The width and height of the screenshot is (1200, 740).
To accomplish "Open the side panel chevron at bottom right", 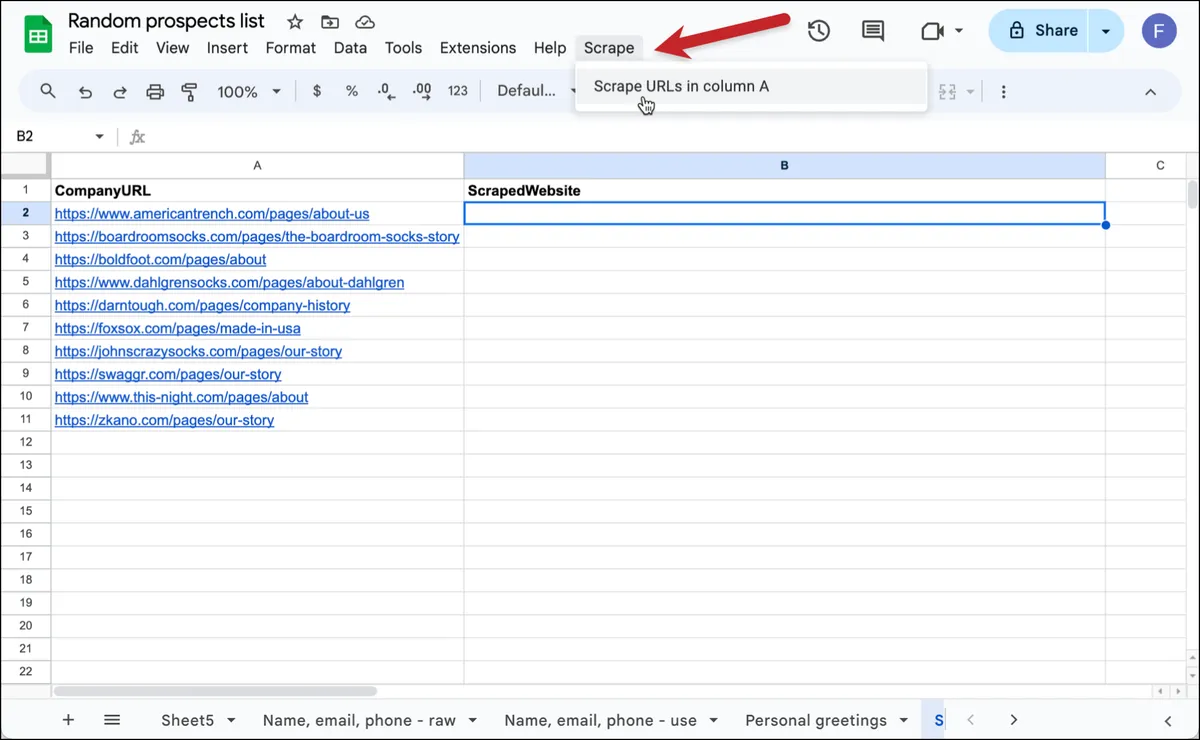I will pos(1168,720).
